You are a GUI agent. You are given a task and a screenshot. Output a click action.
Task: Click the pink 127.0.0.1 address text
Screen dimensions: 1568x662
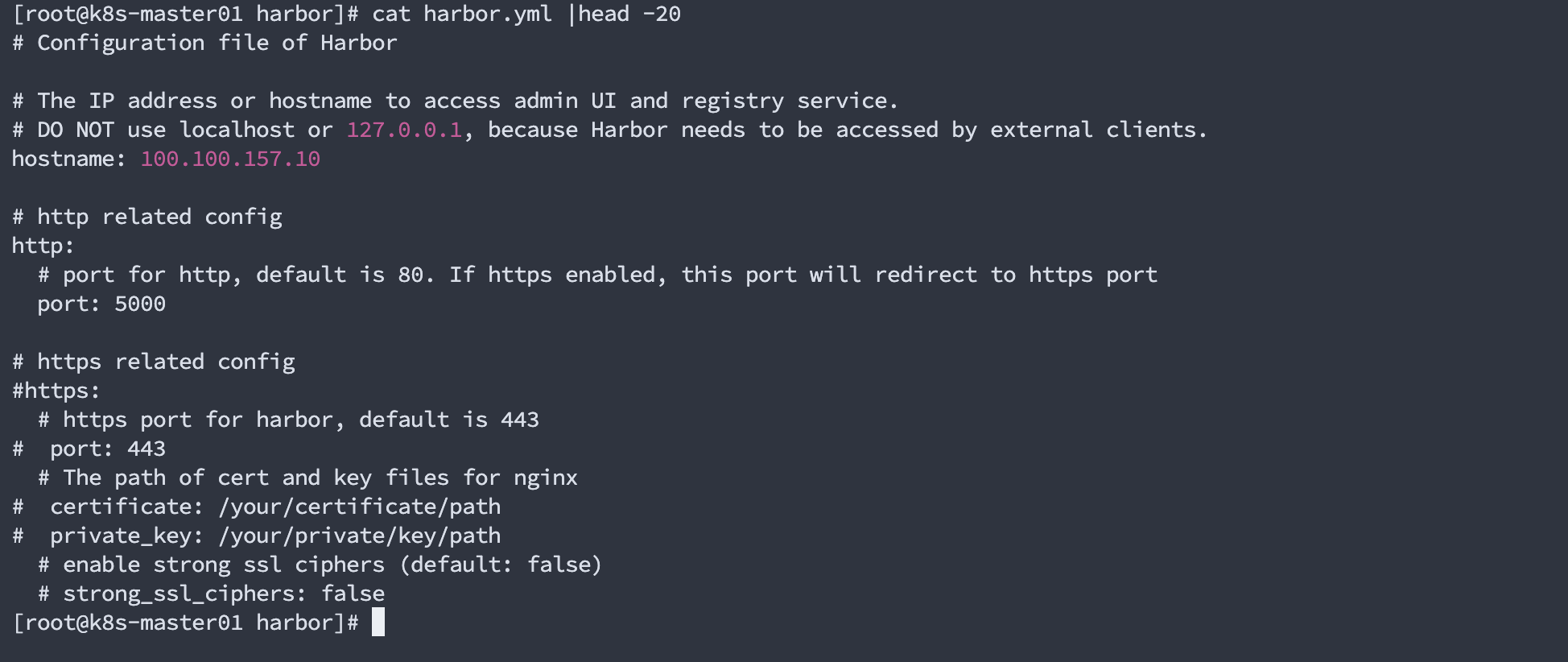point(404,130)
